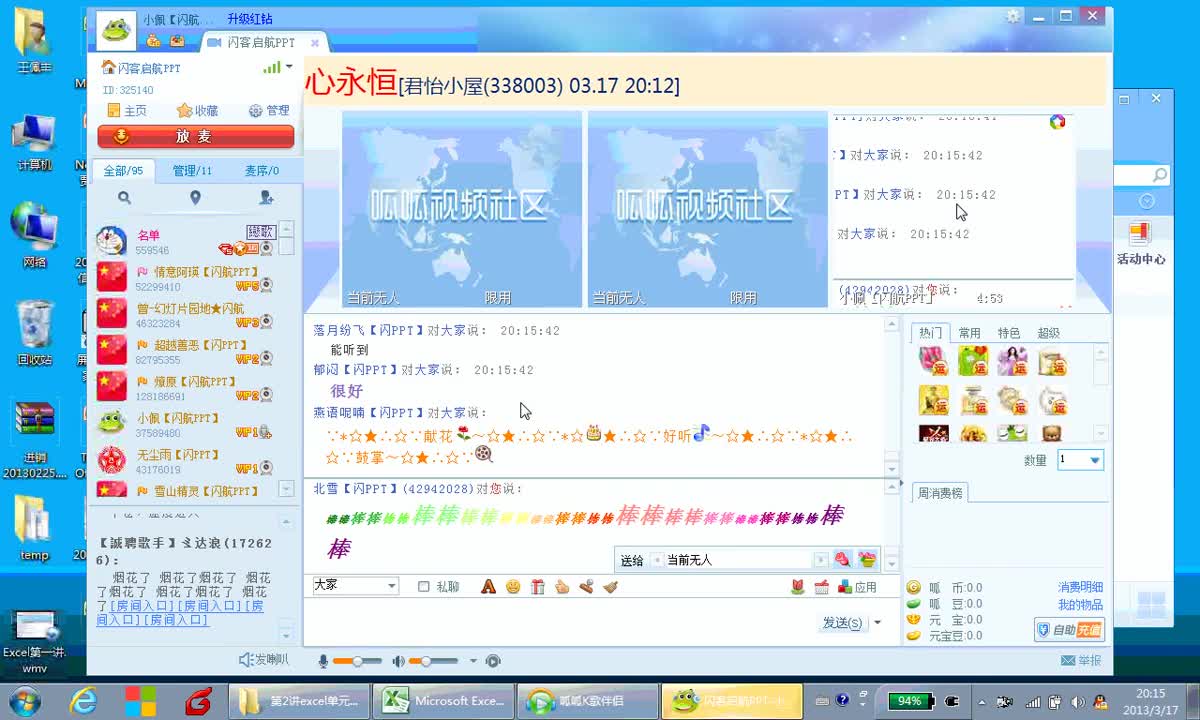Mute the microphone icon in bottom bar
The height and width of the screenshot is (720, 1200).
[323, 661]
